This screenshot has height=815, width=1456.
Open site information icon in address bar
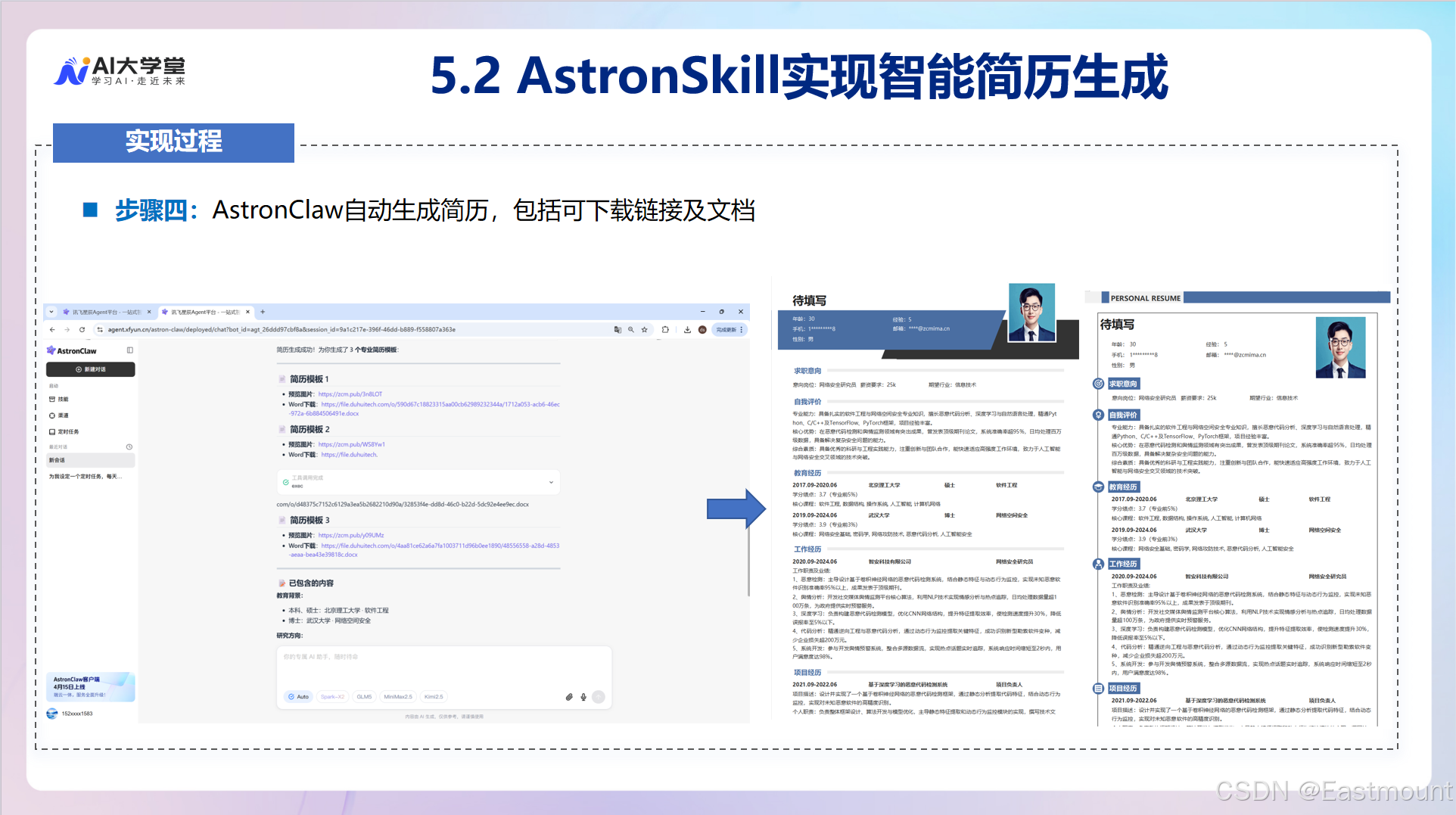click(99, 330)
